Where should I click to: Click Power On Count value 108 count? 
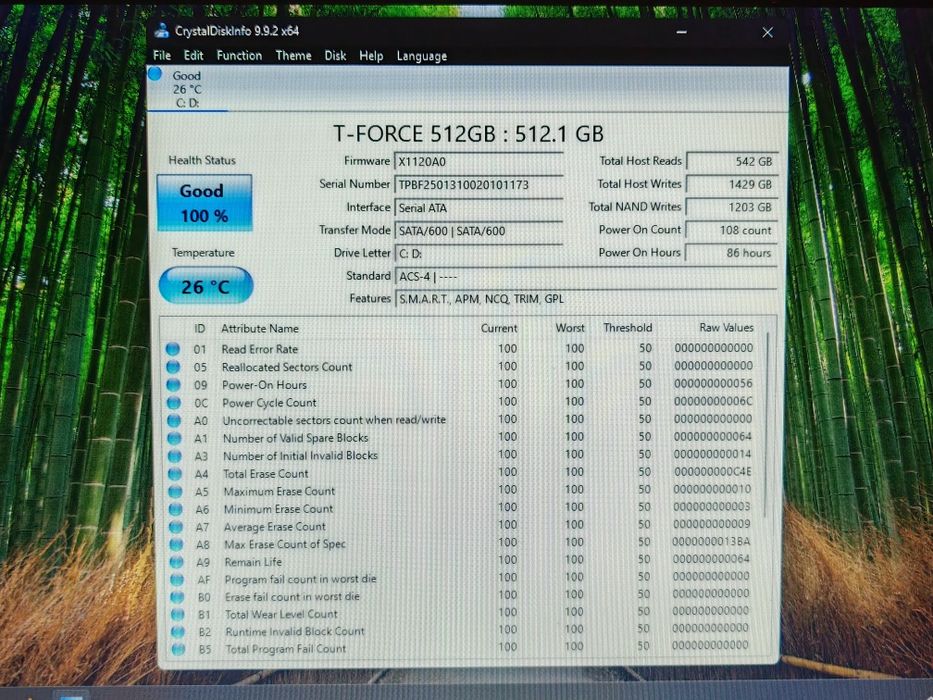[732, 230]
